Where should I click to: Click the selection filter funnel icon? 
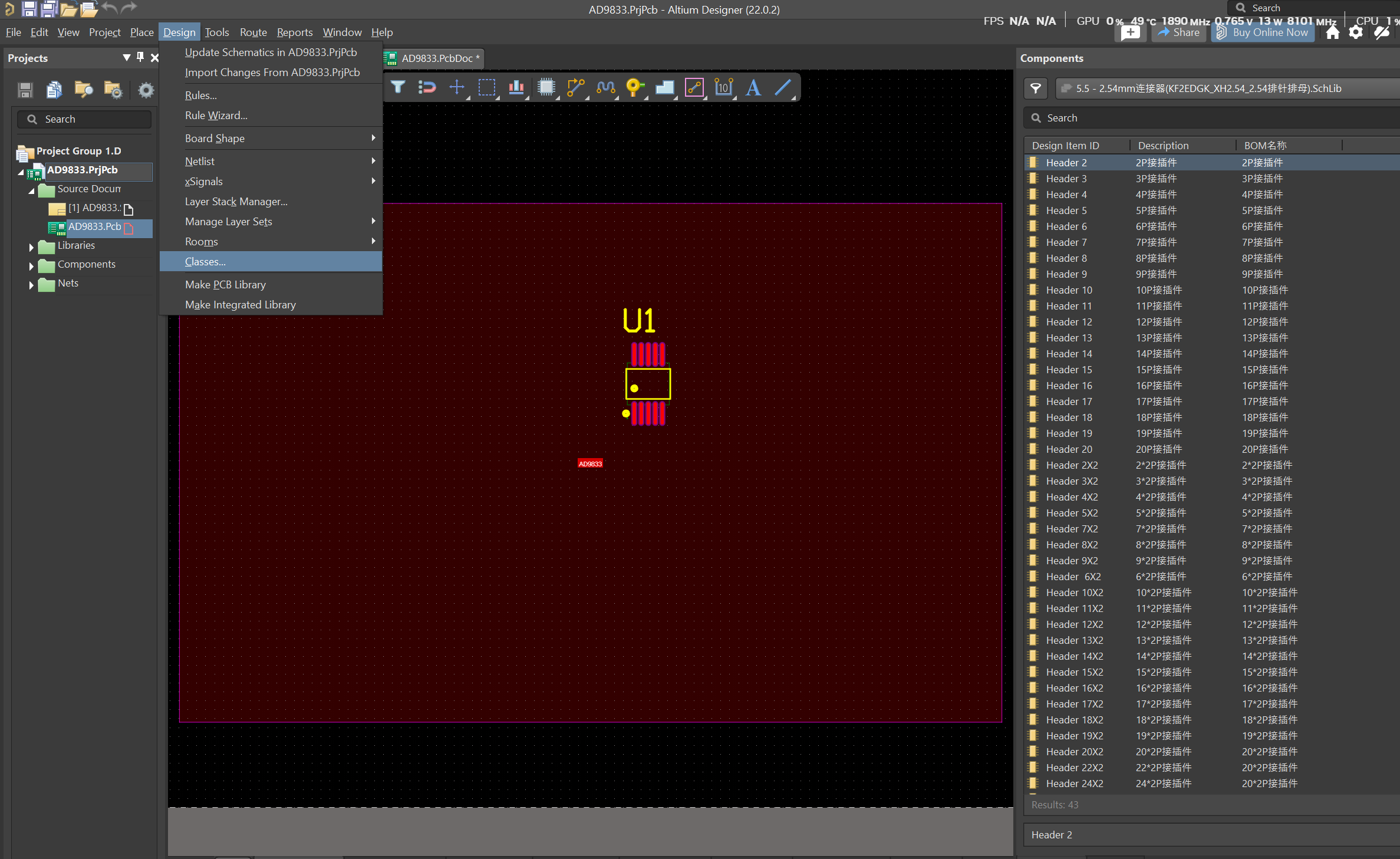(x=398, y=88)
